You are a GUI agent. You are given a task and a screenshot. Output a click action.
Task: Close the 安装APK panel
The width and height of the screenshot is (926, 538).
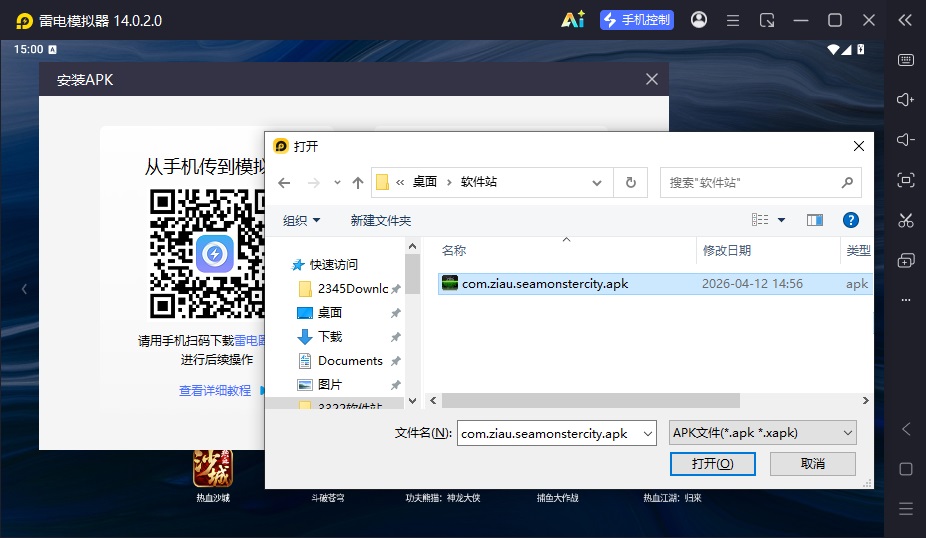point(651,79)
